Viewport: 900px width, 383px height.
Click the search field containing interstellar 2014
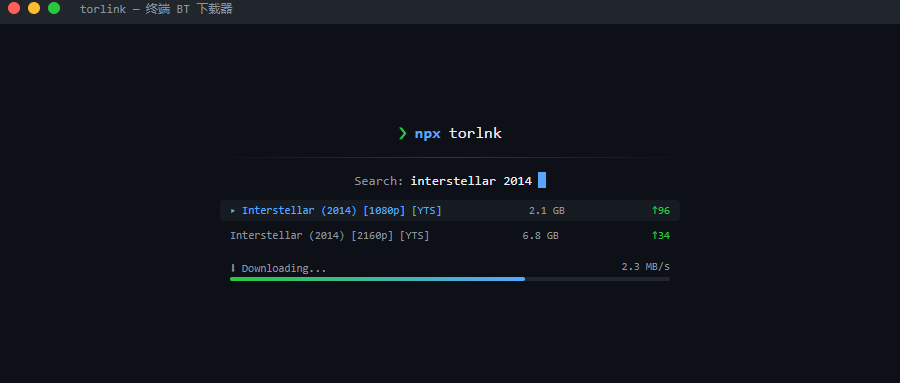point(450,181)
